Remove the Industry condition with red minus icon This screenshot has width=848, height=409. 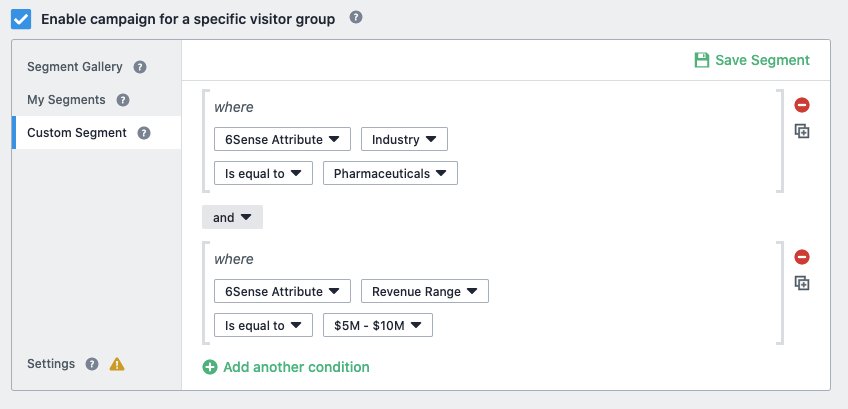pyautogui.click(x=801, y=105)
